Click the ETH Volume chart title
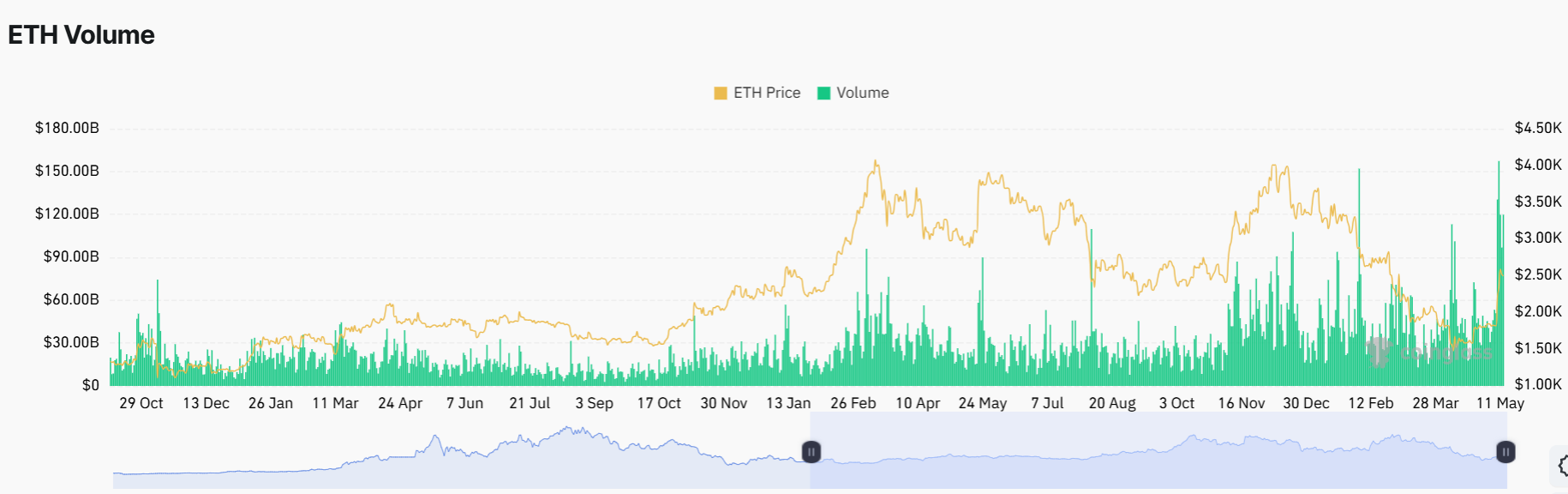Image resolution: width=1568 pixels, height=494 pixels. (x=81, y=35)
